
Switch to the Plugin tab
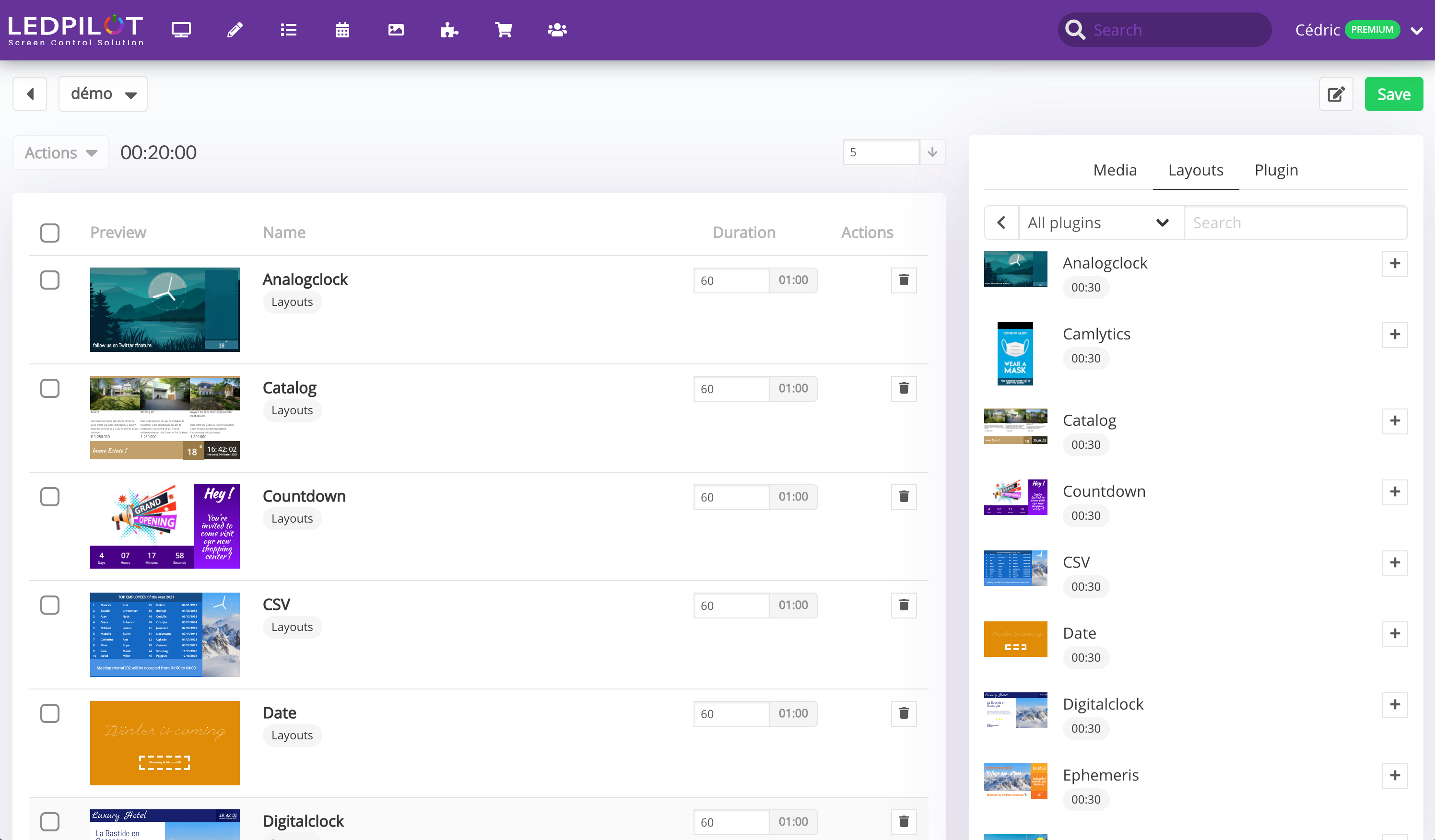[x=1276, y=170]
